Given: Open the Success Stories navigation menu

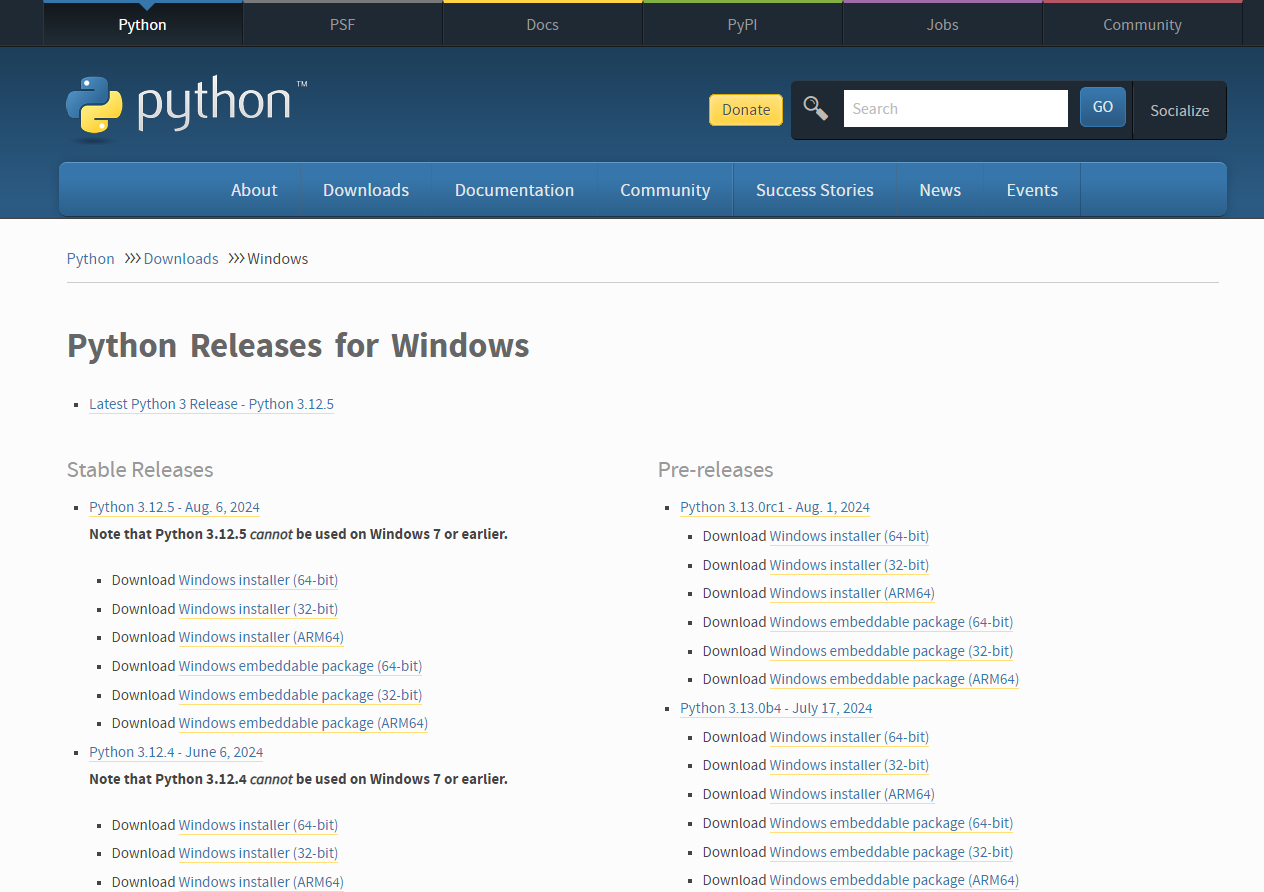Looking at the screenshot, I should click(x=815, y=190).
